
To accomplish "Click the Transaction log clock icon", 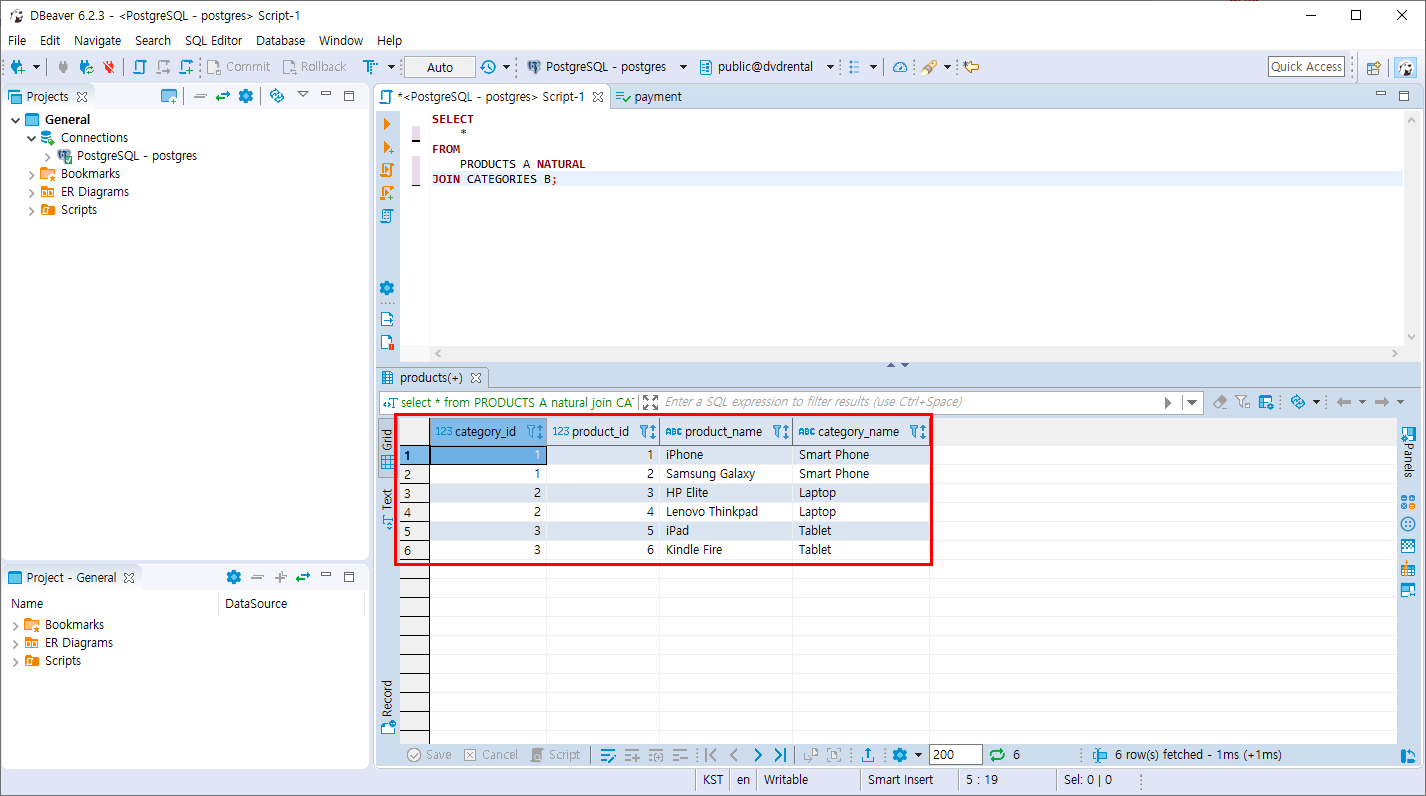I will click(488, 67).
